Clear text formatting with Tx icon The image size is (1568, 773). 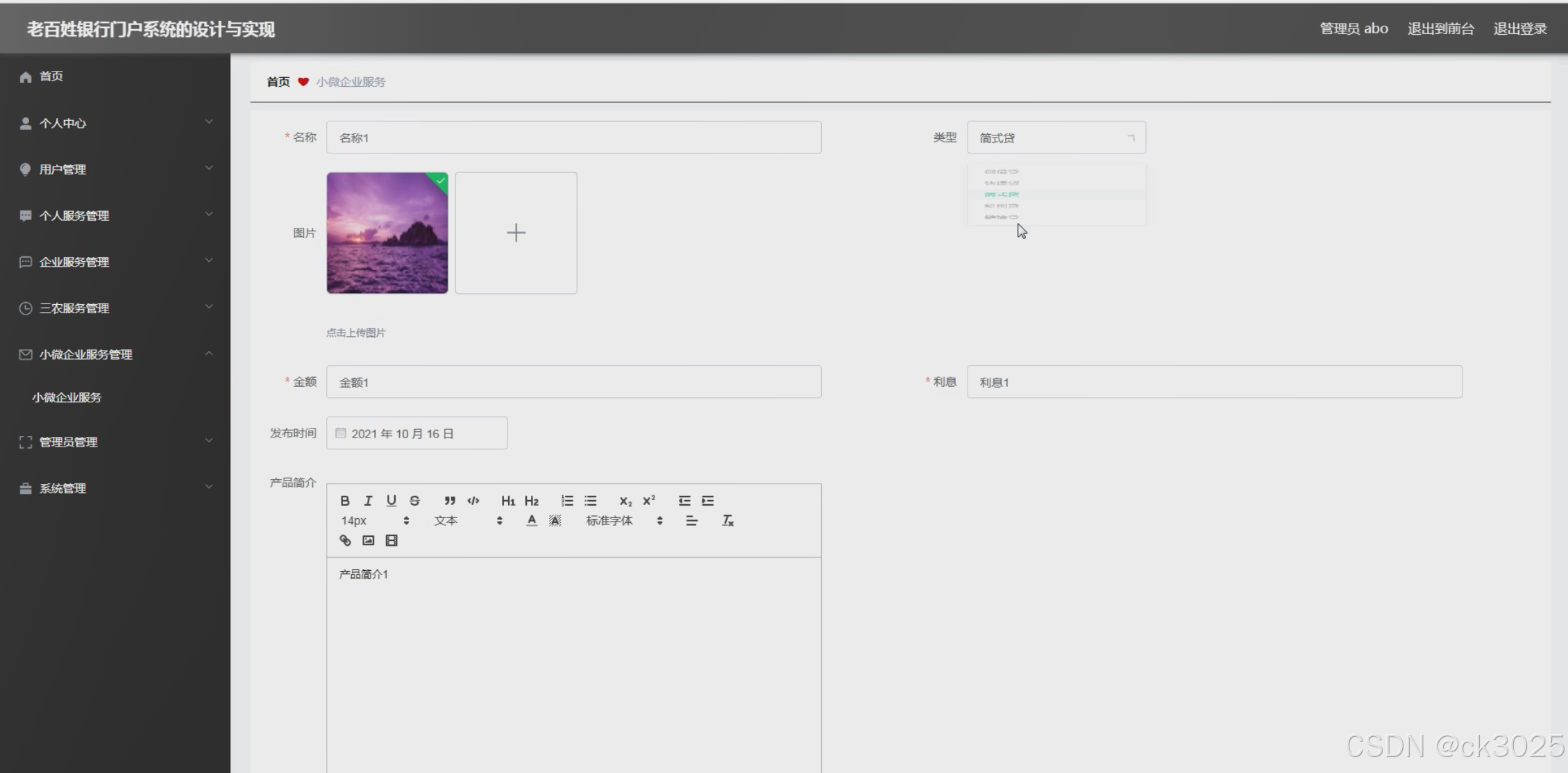[x=727, y=521]
